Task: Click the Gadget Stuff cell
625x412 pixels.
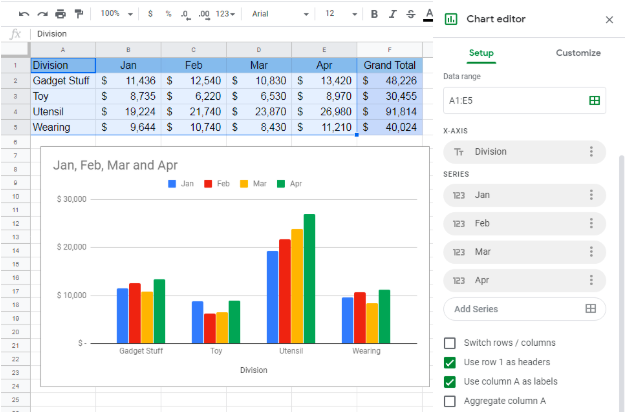Action: point(63,80)
